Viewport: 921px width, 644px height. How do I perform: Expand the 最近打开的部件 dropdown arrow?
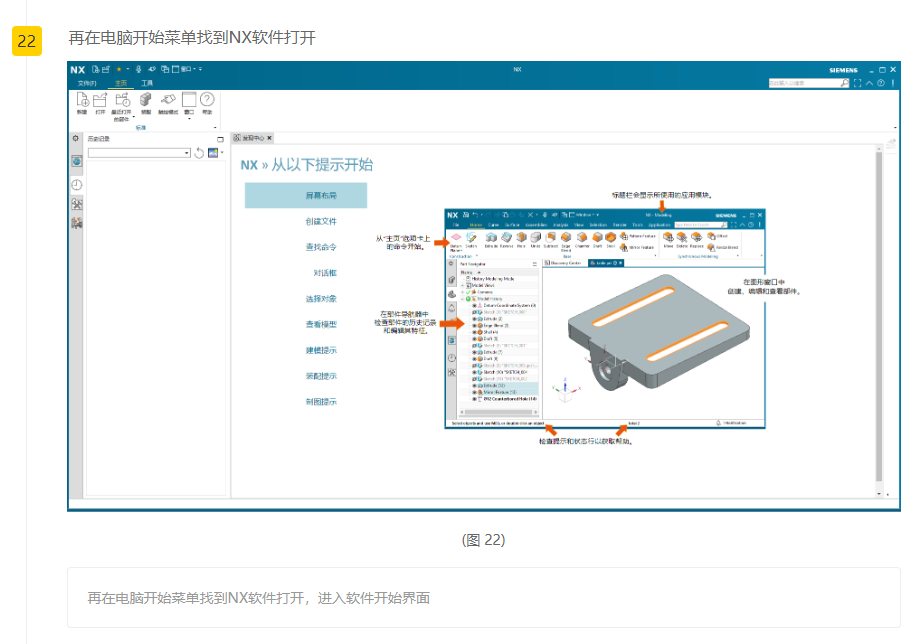coord(133,117)
